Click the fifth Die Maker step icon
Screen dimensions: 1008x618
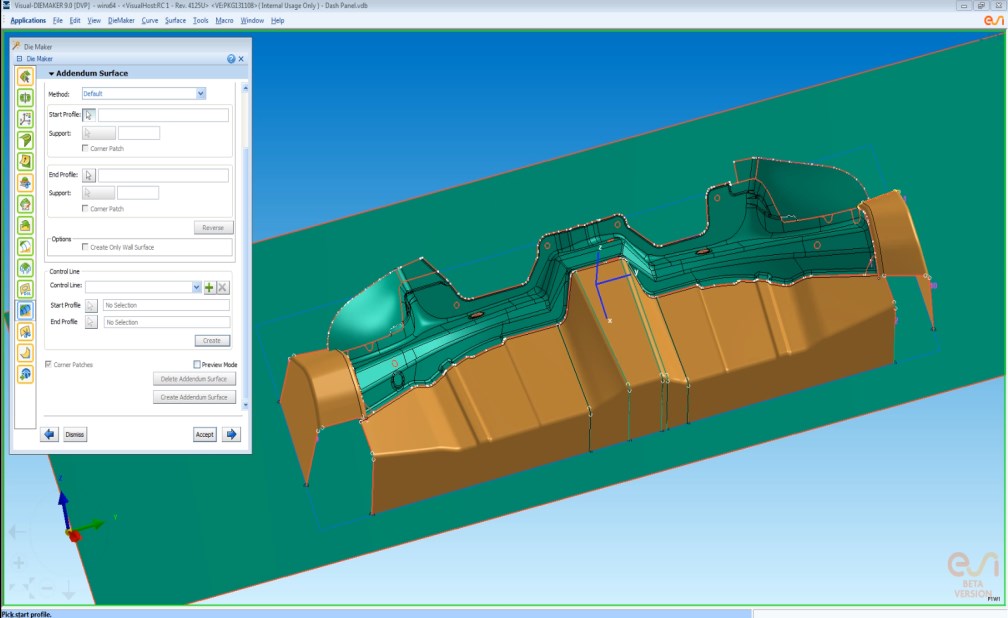click(25, 161)
